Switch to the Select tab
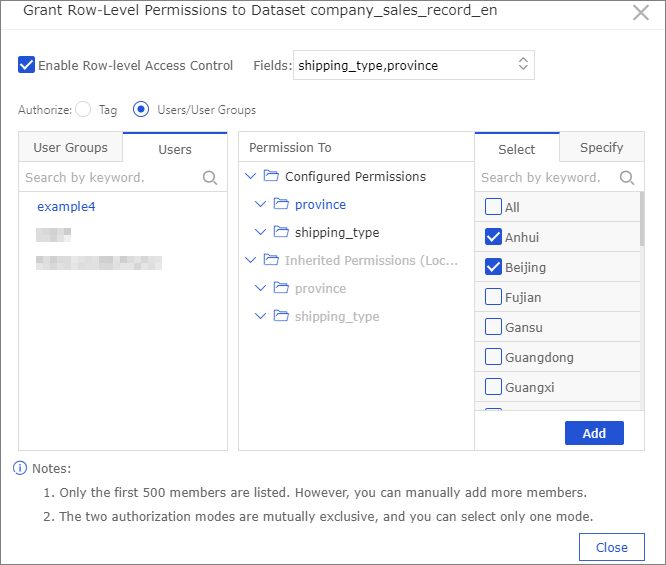 (x=517, y=149)
